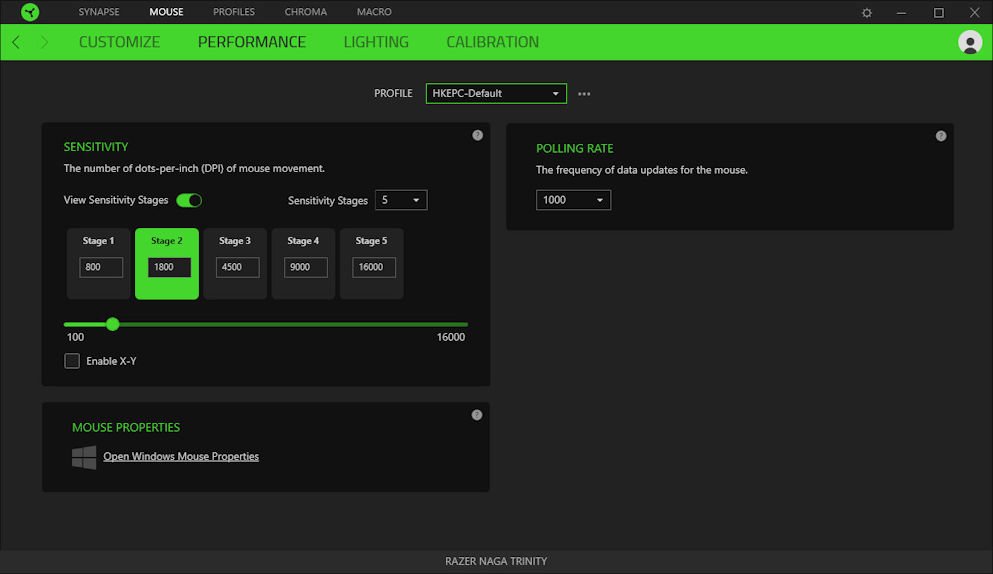Click the slider minimum label 100

75,337
